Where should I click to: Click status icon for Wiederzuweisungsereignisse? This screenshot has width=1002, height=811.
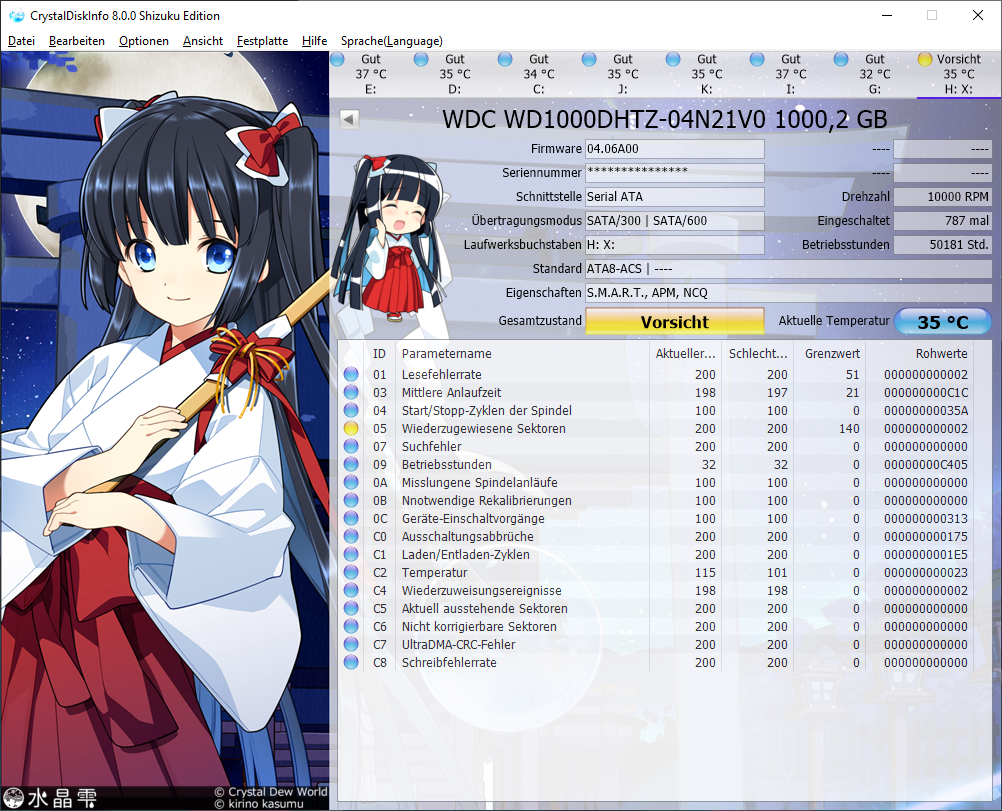tap(351, 591)
